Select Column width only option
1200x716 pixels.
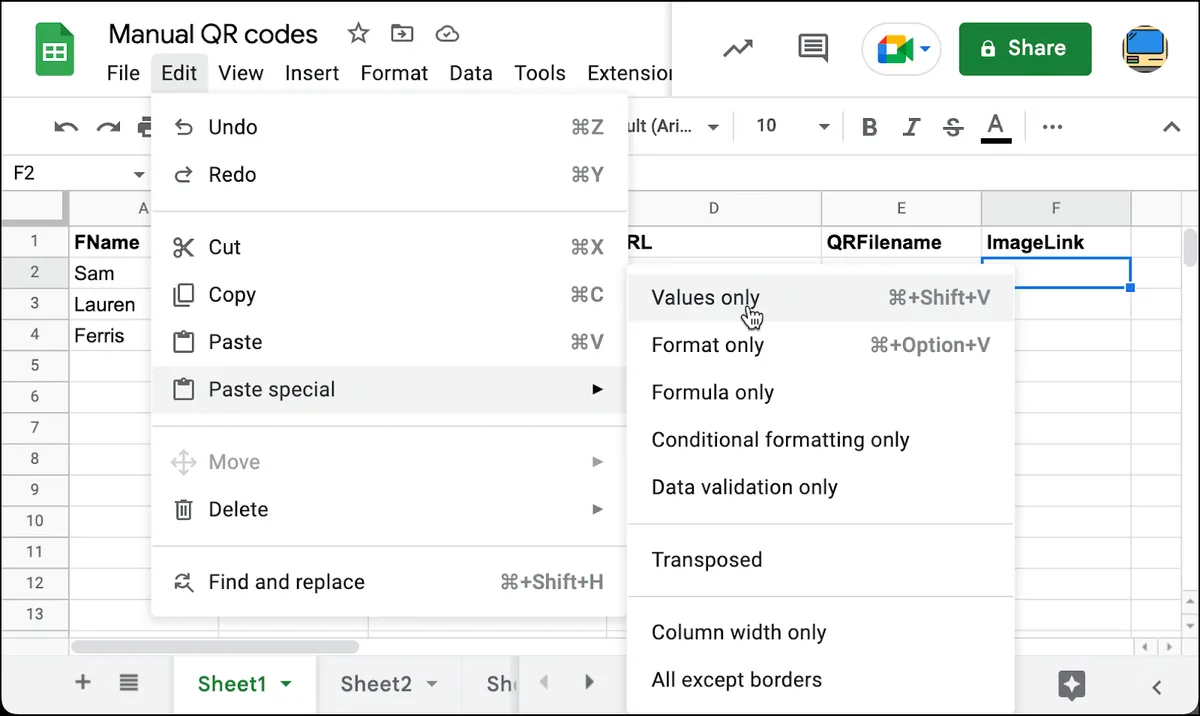[x=821, y=633]
